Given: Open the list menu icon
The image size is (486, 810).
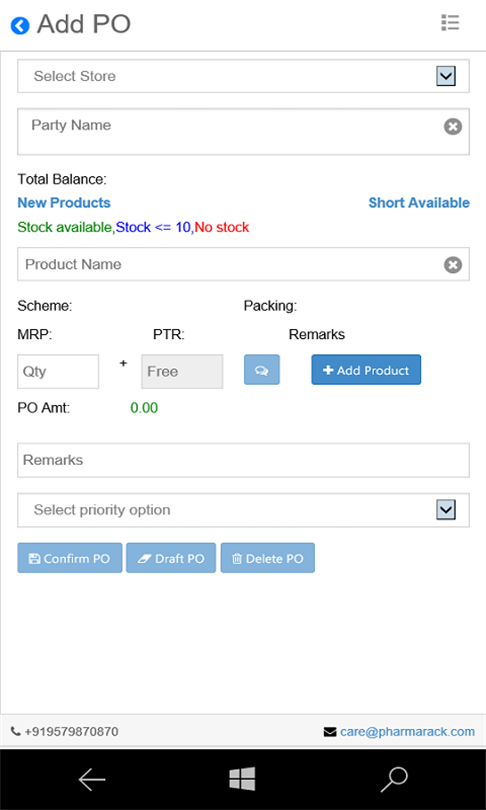Looking at the screenshot, I should (450, 23).
